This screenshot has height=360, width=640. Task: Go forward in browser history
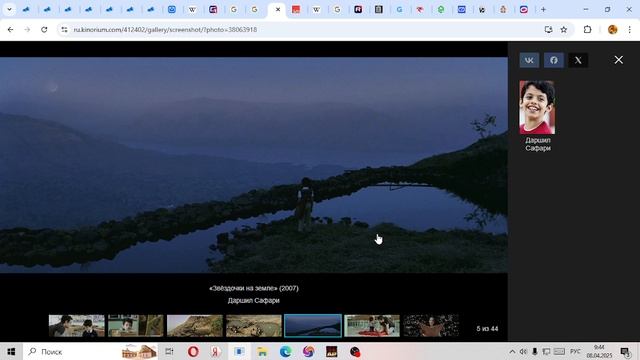point(27,29)
